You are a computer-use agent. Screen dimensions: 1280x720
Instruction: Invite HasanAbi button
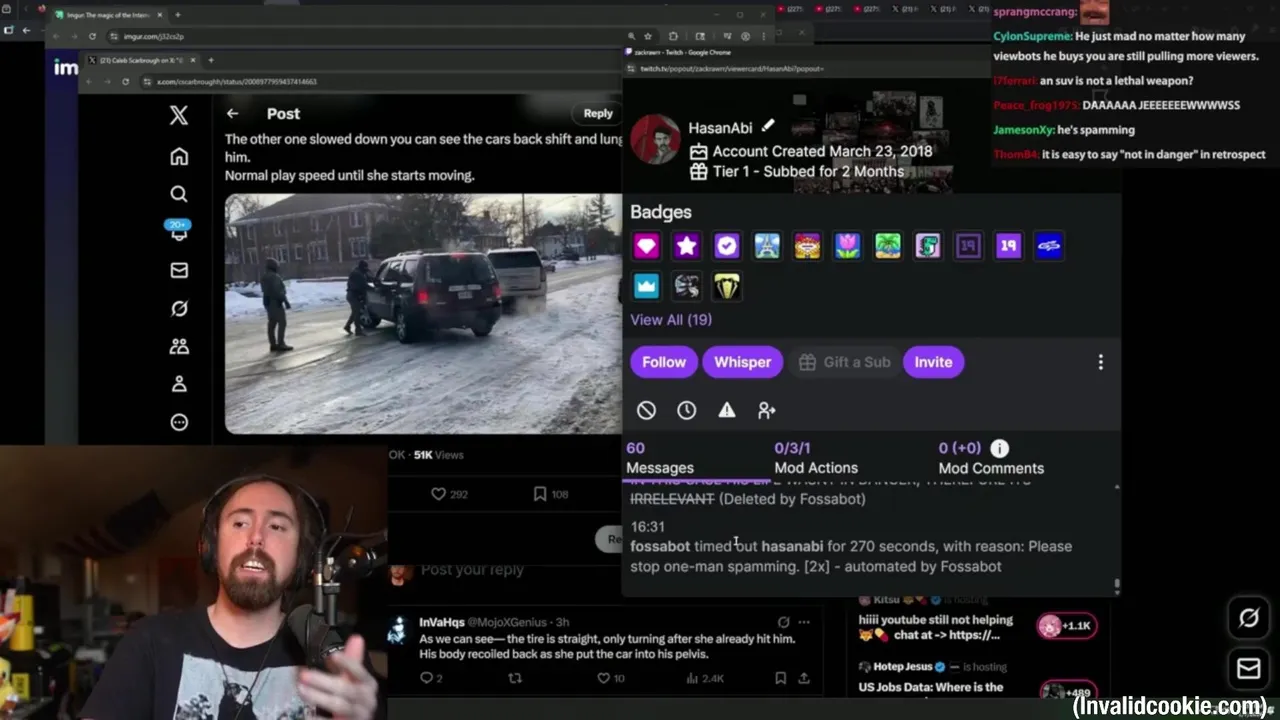[x=933, y=362]
